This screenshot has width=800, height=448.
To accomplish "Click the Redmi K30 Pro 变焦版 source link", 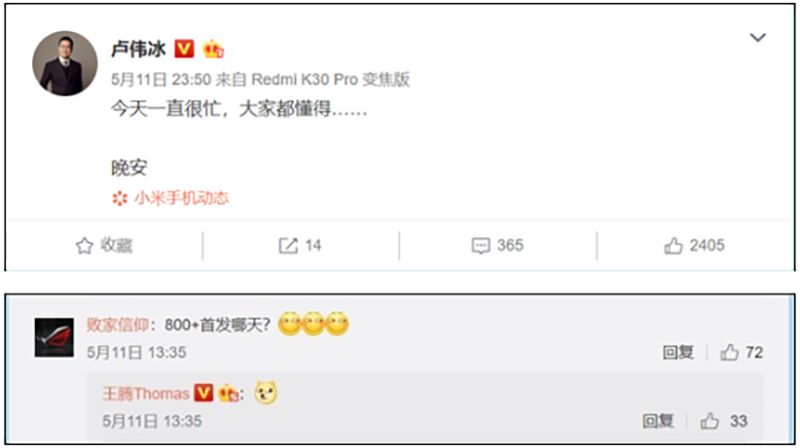I will 331,80.
